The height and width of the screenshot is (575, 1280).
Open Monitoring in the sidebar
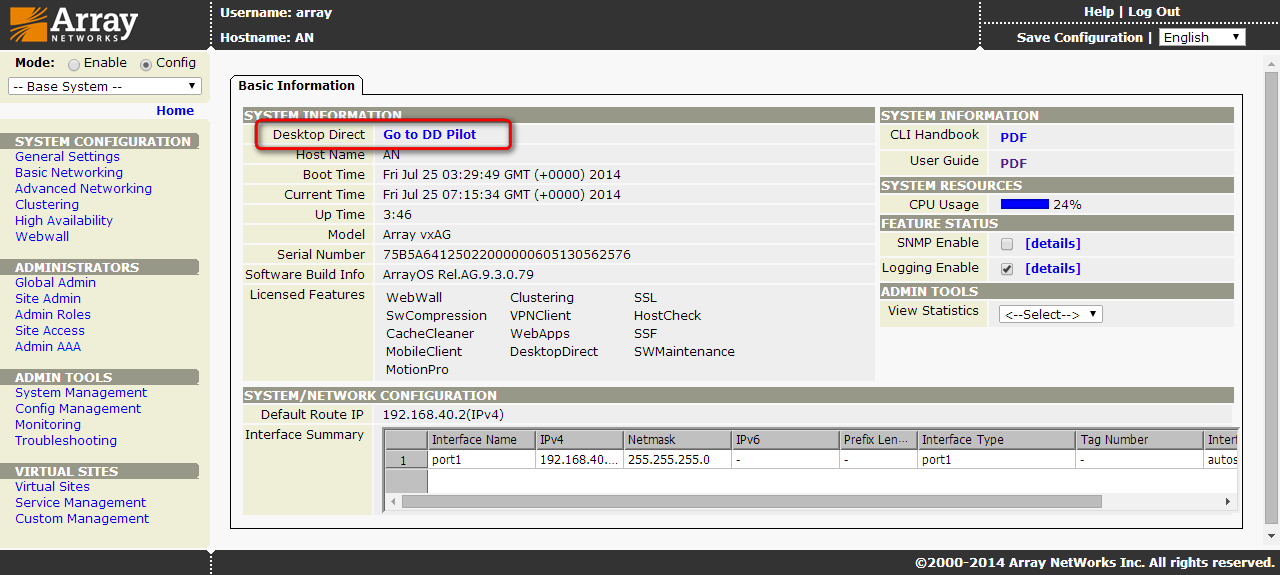(48, 425)
